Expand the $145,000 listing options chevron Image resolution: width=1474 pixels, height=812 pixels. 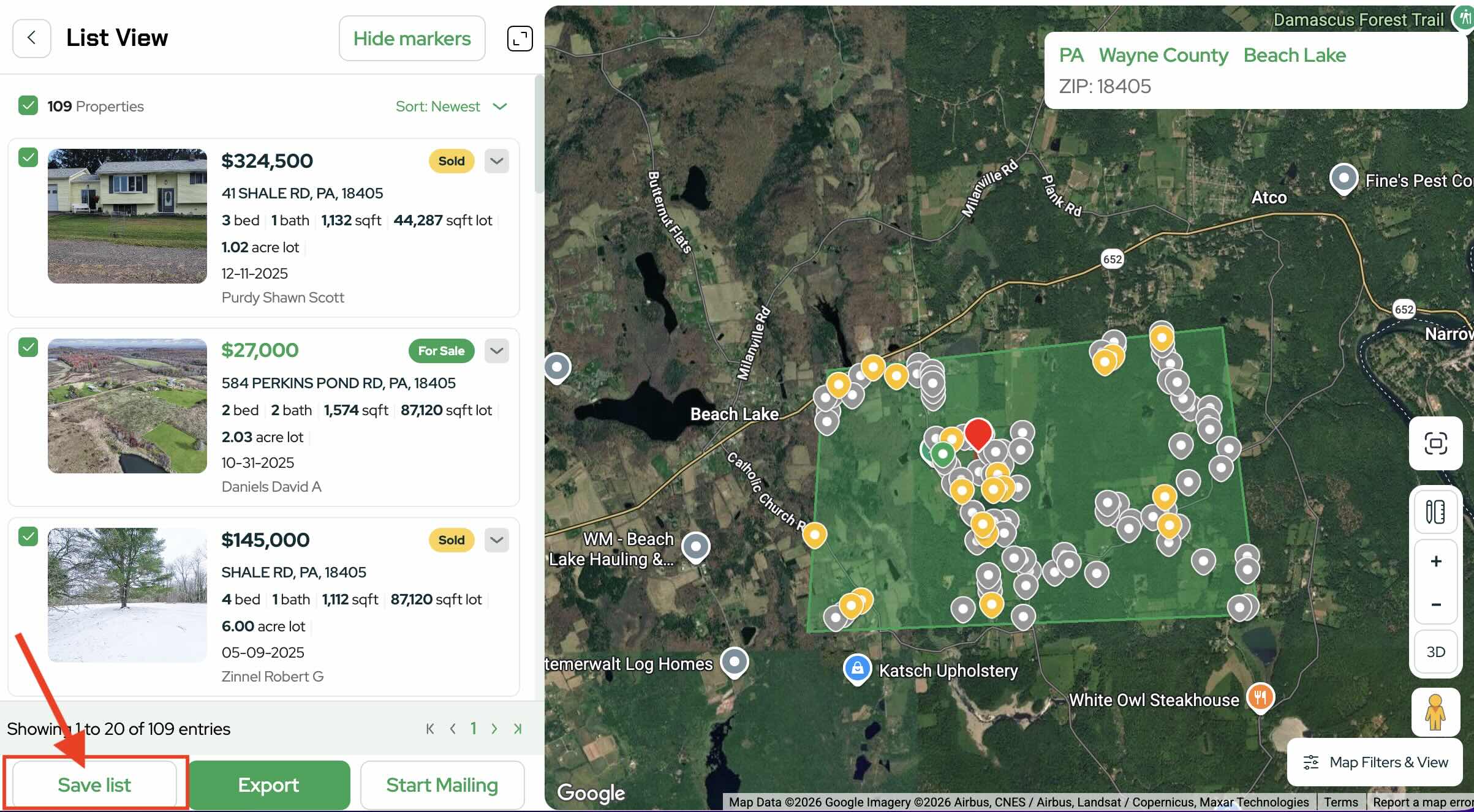pyautogui.click(x=497, y=540)
